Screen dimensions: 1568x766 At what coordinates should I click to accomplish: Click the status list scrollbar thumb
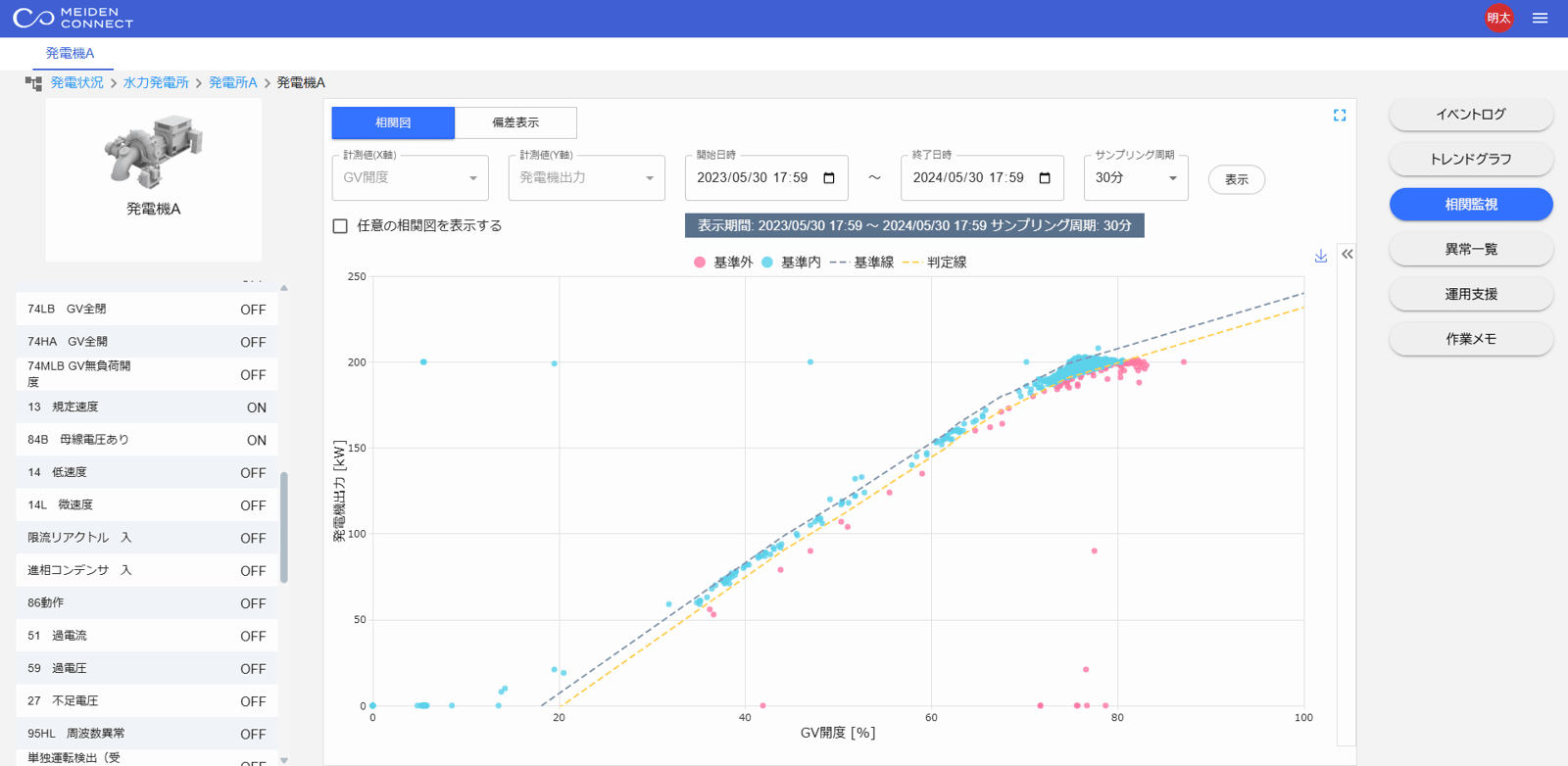click(x=284, y=527)
